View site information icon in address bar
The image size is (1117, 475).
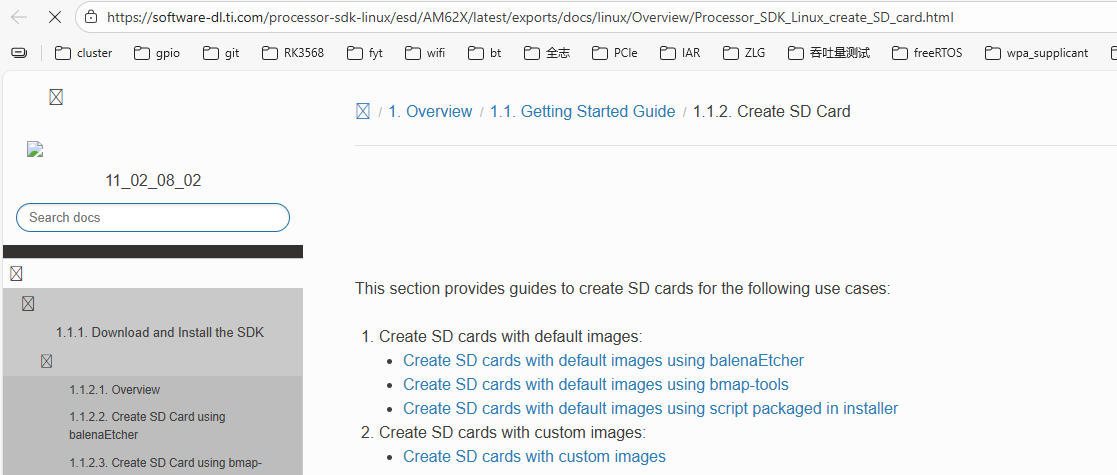(x=91, y=17)
